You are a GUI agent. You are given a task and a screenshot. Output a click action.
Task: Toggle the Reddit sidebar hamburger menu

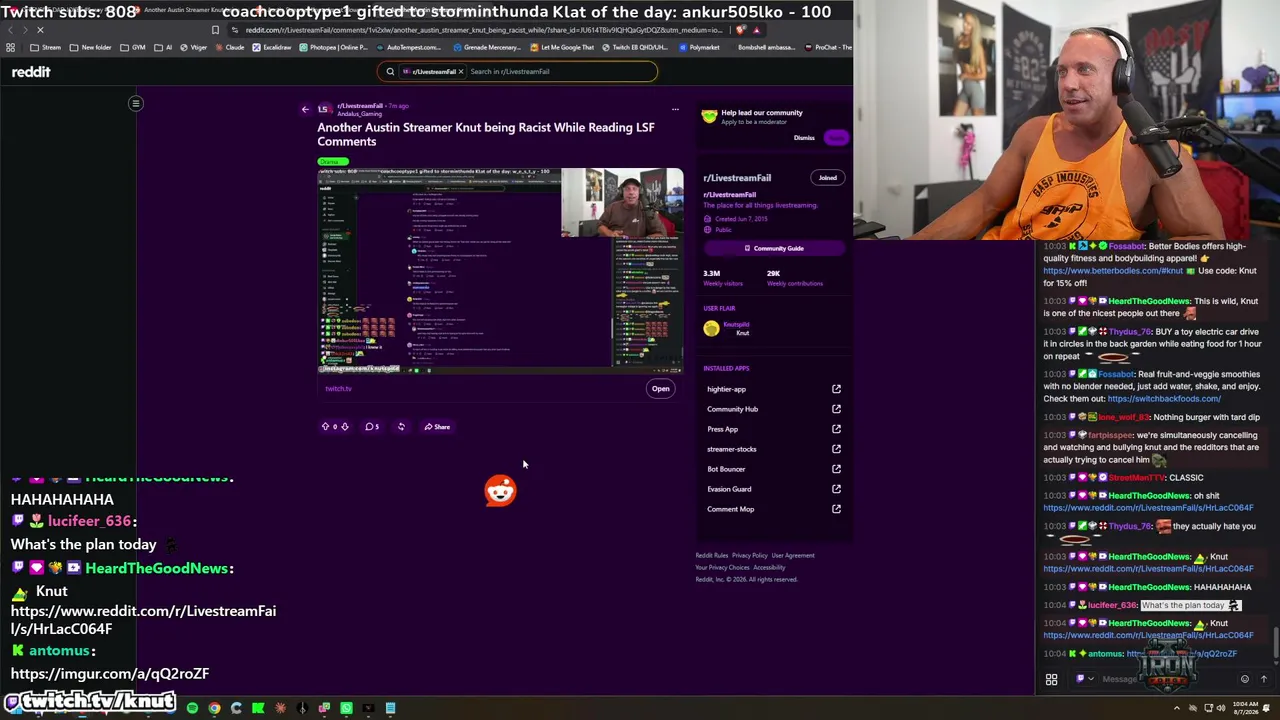click(136, 103)
